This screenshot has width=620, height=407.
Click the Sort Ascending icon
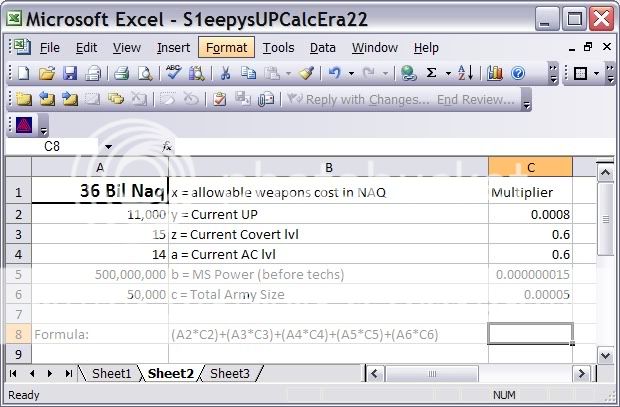[465, 73]
